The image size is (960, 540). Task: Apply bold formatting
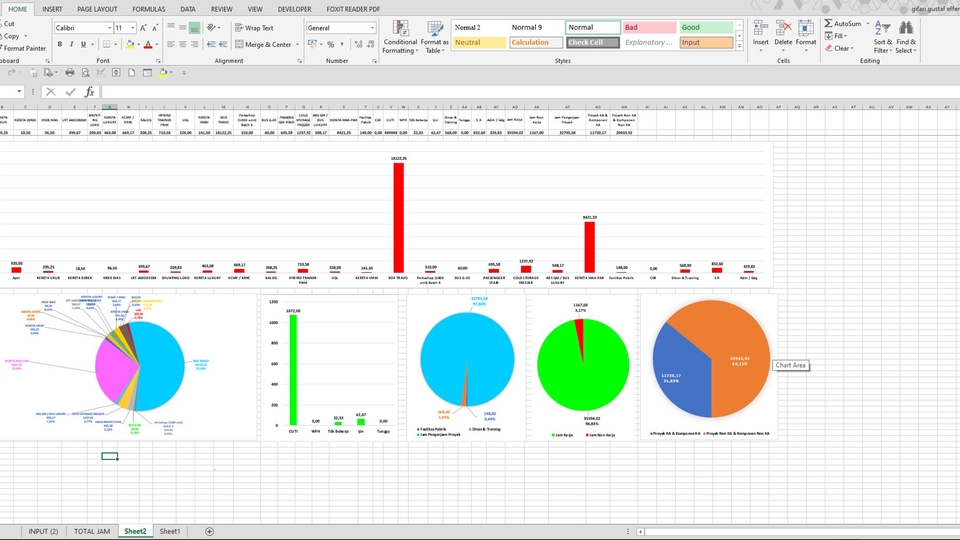click(x=59, y=44)
